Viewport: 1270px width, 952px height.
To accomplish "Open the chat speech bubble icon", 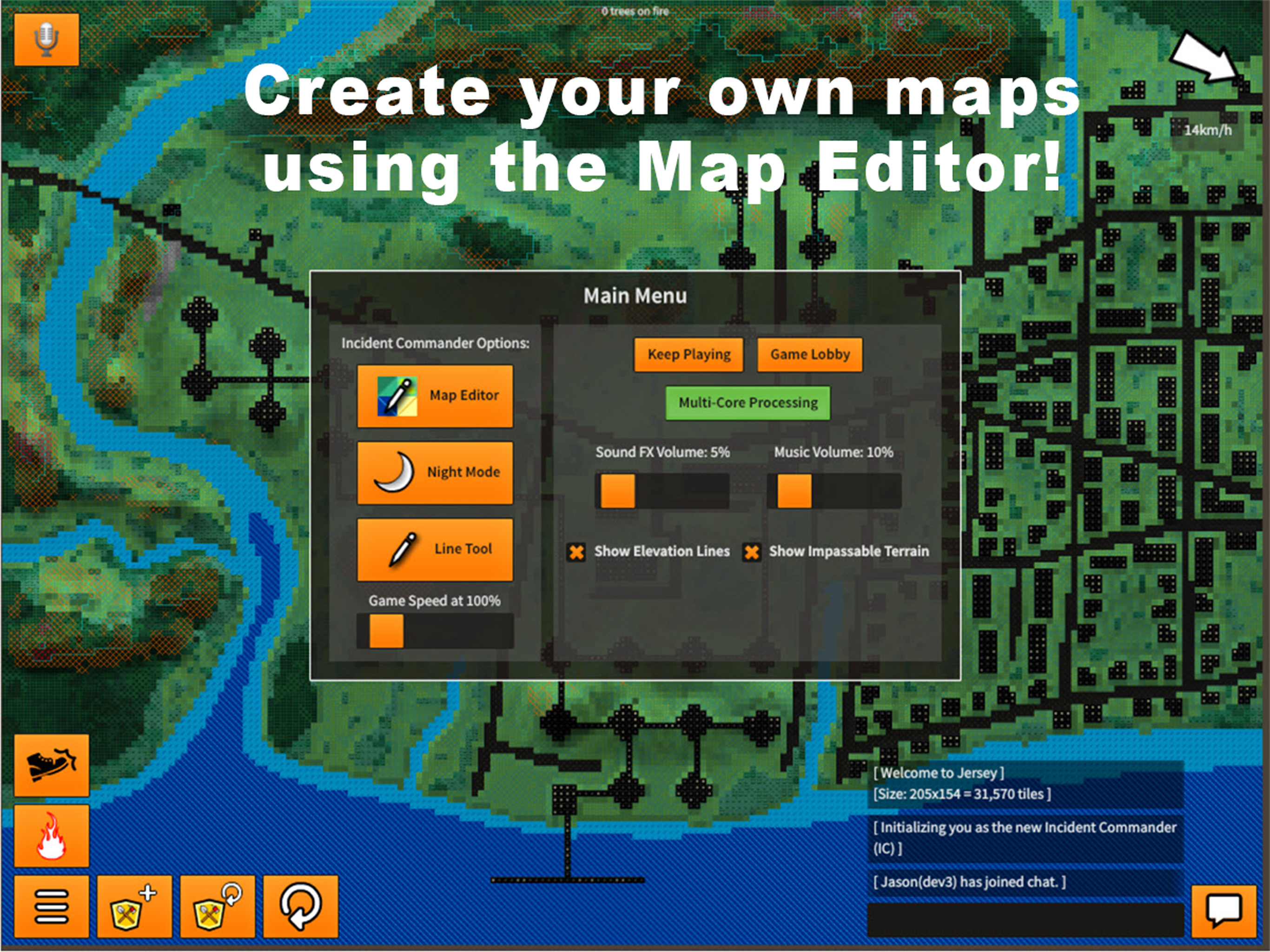I will click(x=1224, y=911).
